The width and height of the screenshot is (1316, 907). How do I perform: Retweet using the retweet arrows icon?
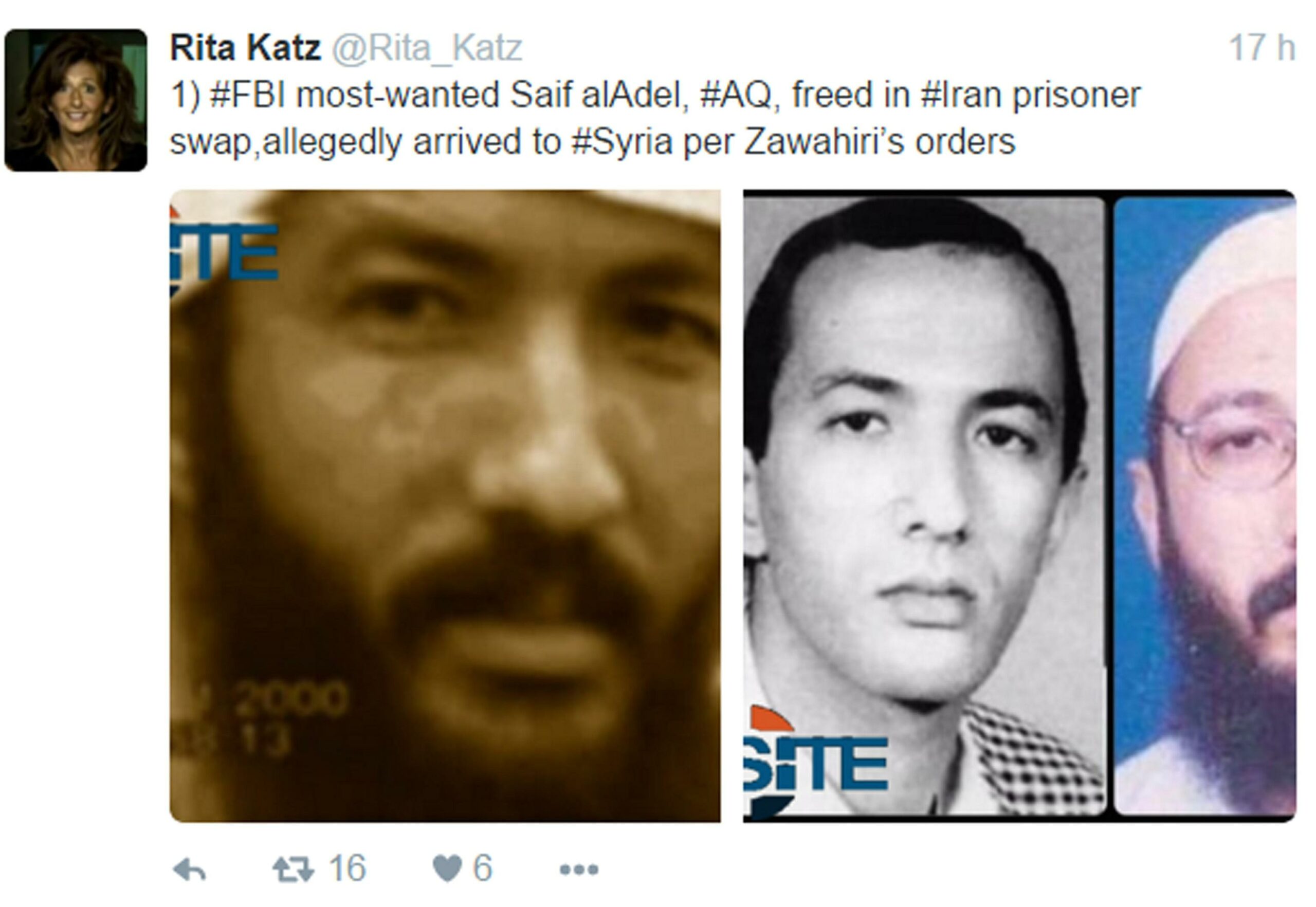293,869
